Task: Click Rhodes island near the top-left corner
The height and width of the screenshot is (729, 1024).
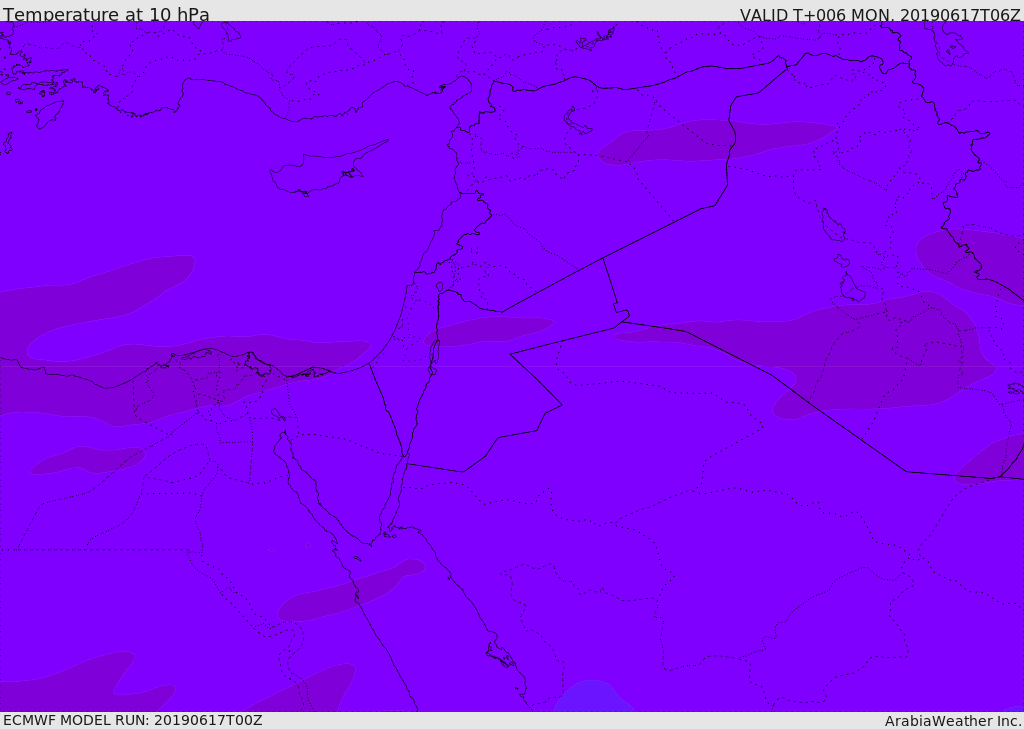Action: click(x=47, y=113)
